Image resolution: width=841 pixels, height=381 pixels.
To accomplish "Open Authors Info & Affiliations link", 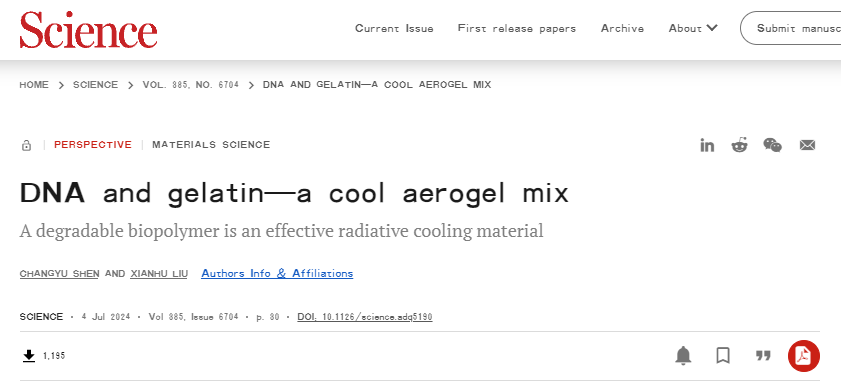I will [277, 273].
